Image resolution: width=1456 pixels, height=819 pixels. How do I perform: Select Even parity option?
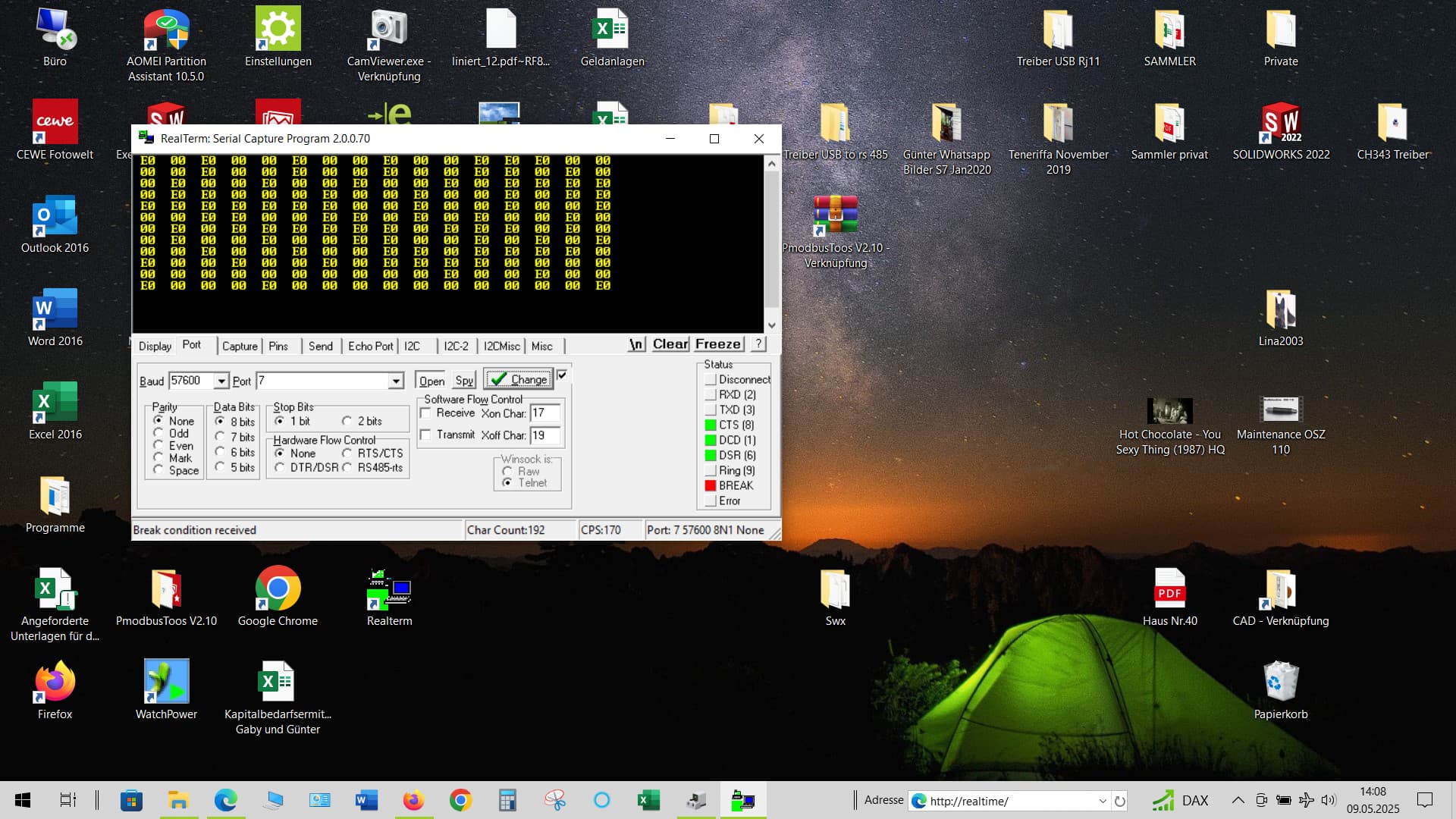click(x=158, y=444)
